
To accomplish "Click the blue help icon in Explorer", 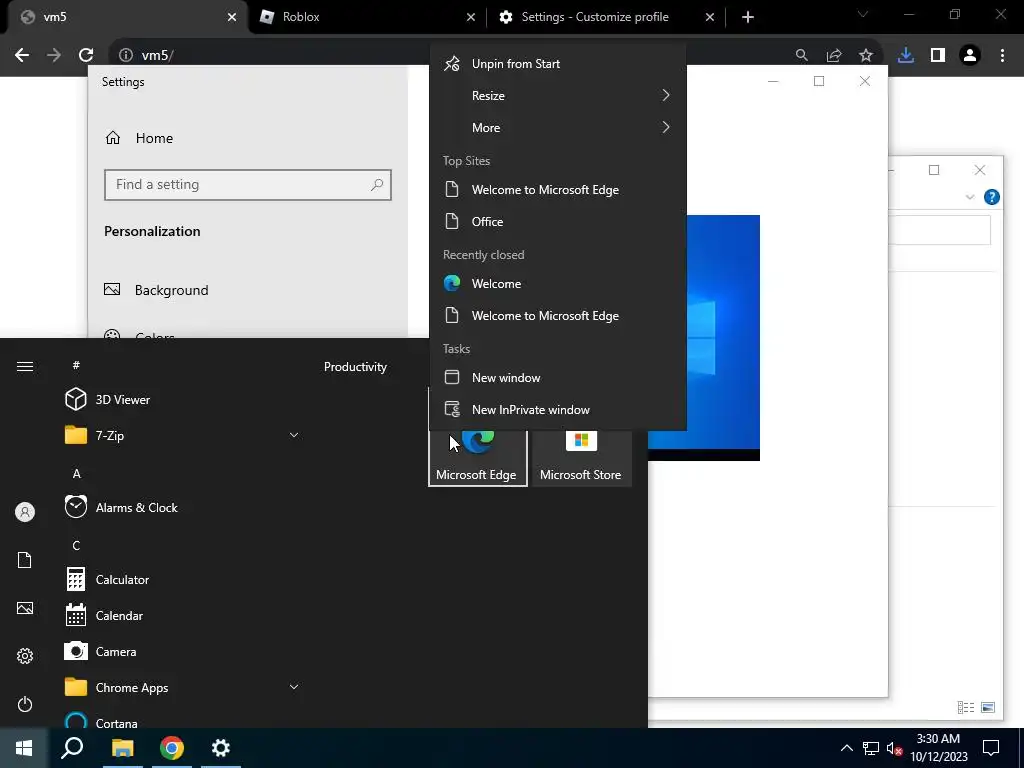I will [x=991, y=197].
